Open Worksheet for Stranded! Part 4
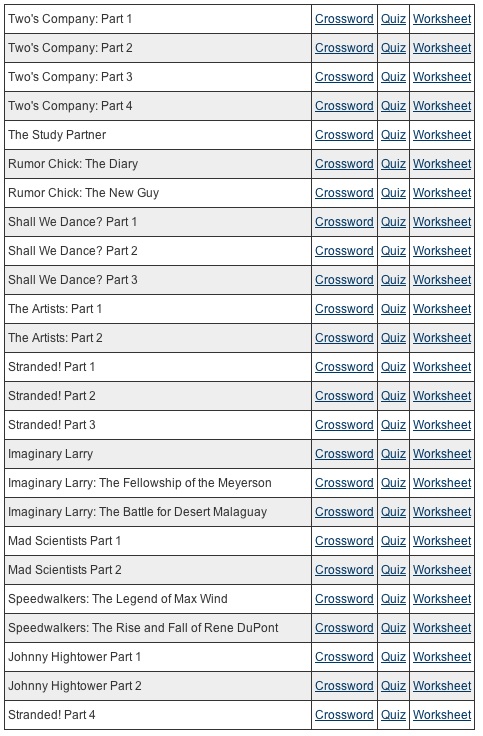The width and height of the screenshot is (483, 736). pyautogui.click(x=442, y=715)
